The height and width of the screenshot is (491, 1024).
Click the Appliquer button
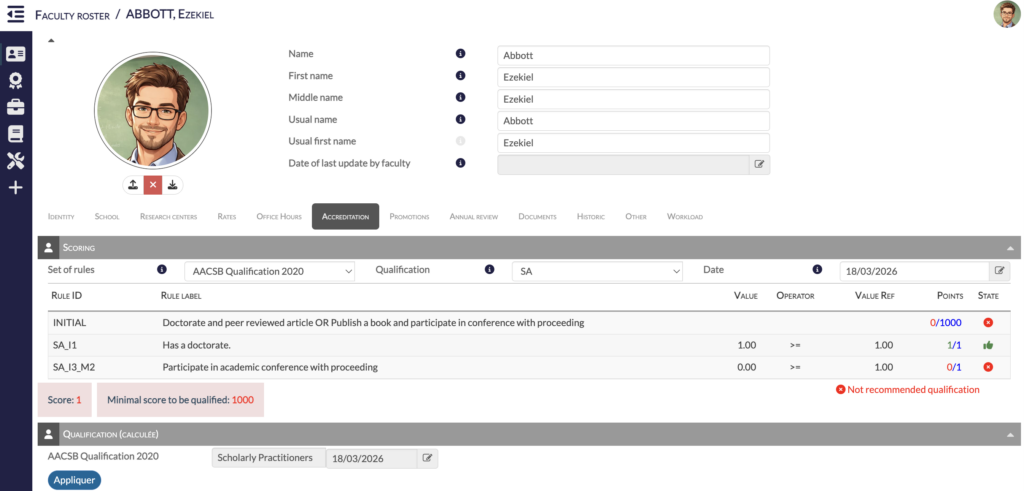[x=74, y=480]
